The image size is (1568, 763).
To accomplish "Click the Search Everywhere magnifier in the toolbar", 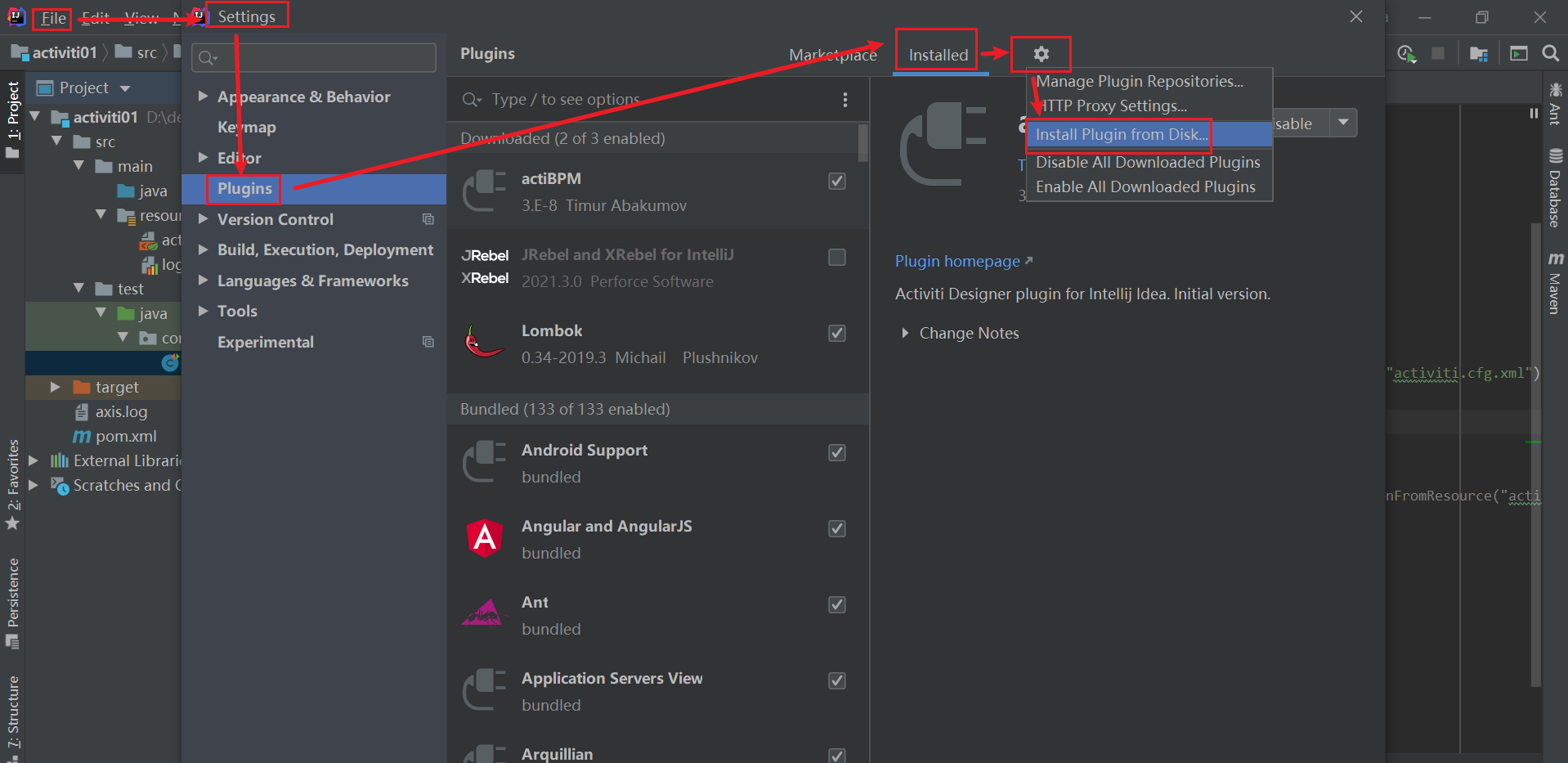I will coord(1550,53).
